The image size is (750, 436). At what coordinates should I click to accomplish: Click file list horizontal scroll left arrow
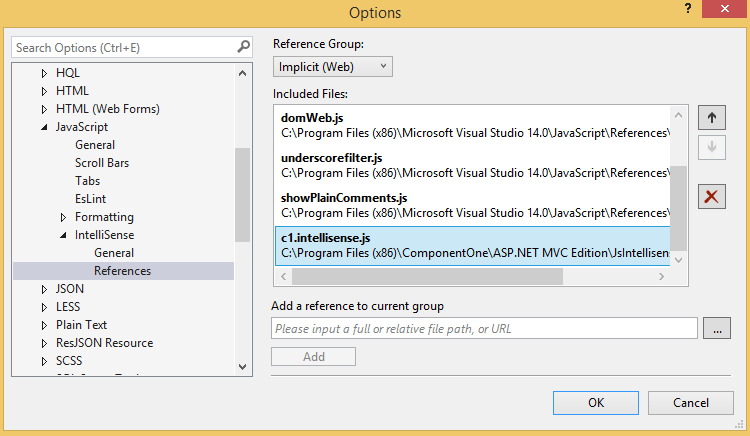[x=284, y=276]
